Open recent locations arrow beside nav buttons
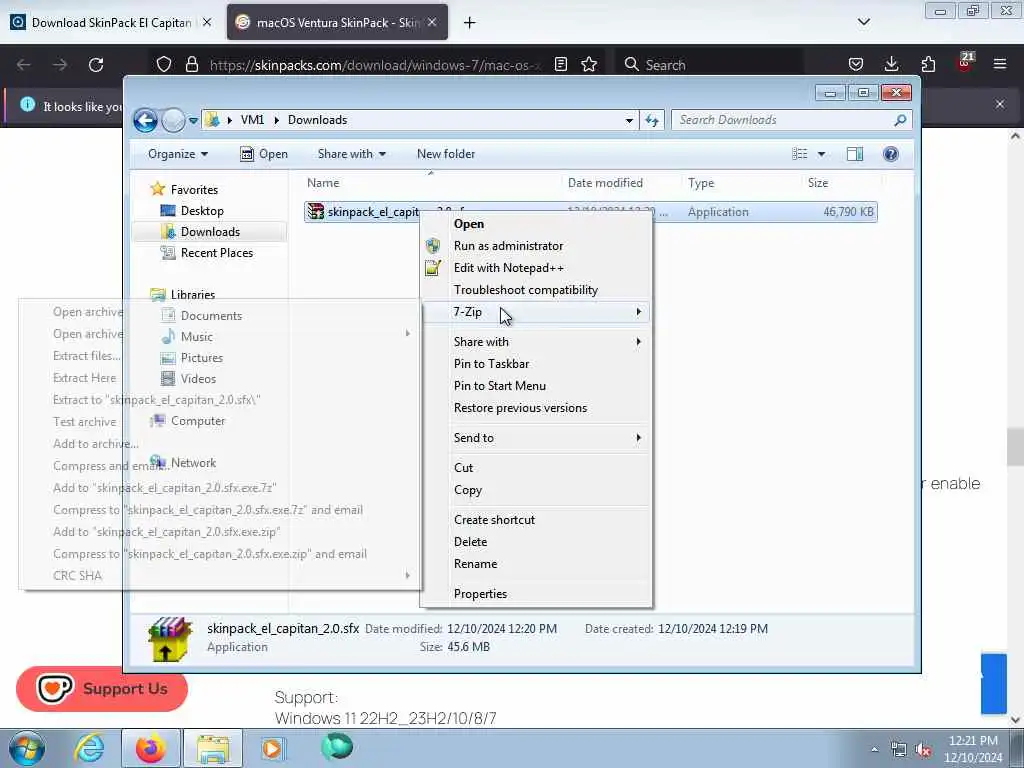 [193, 121]
